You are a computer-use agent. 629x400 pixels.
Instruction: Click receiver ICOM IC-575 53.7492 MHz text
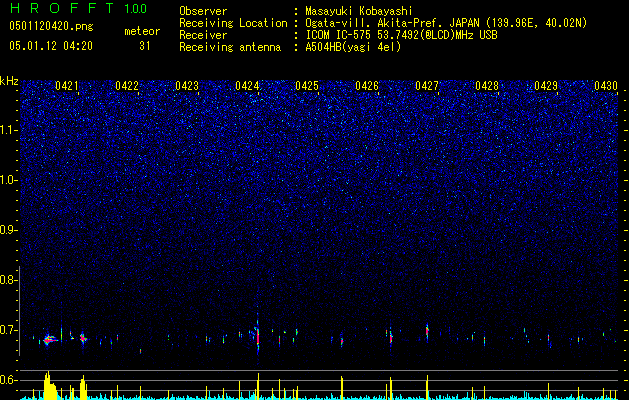401,35
